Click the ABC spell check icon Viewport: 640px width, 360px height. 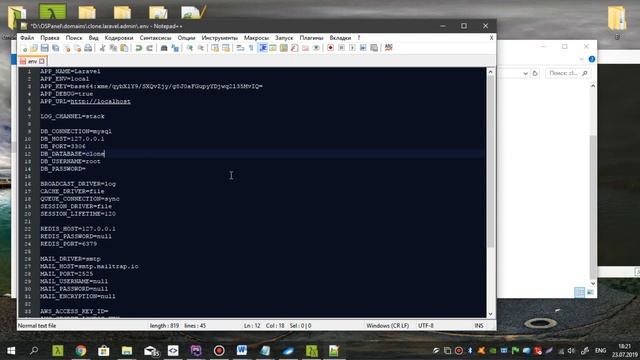pos(389,48)
